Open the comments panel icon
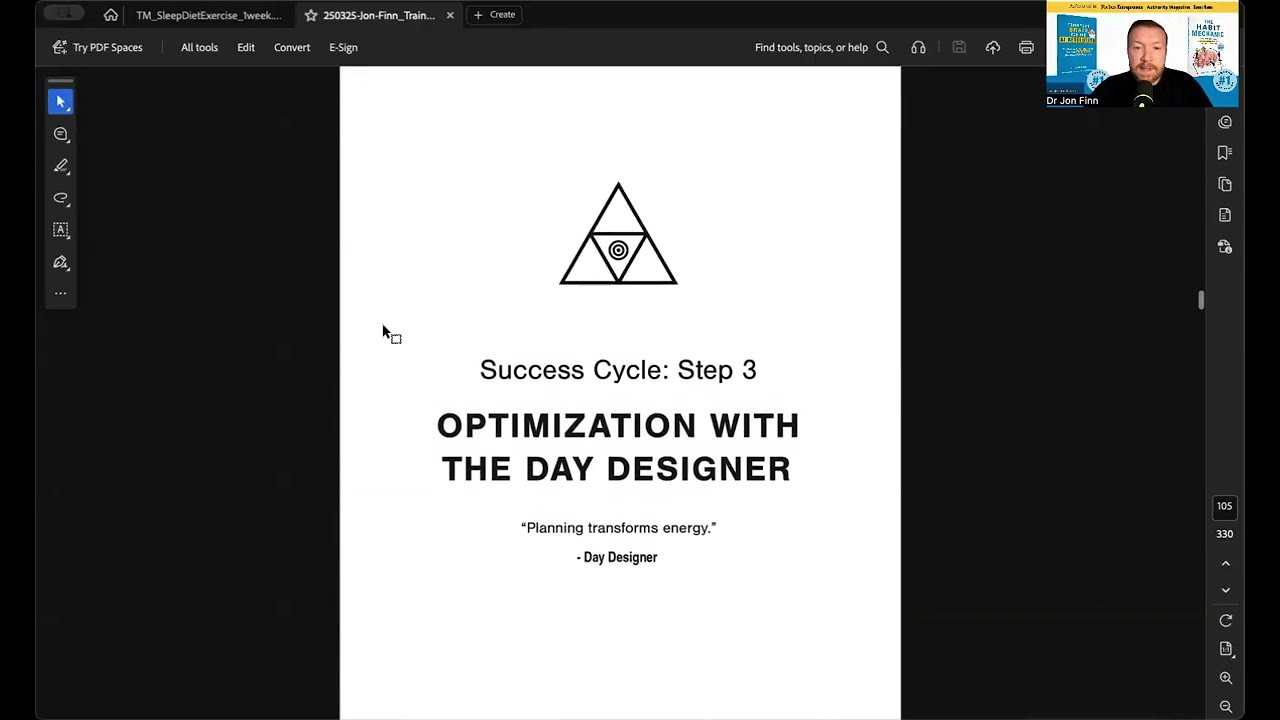This screenshot has height=720, width=1280. click(1225, 122)
